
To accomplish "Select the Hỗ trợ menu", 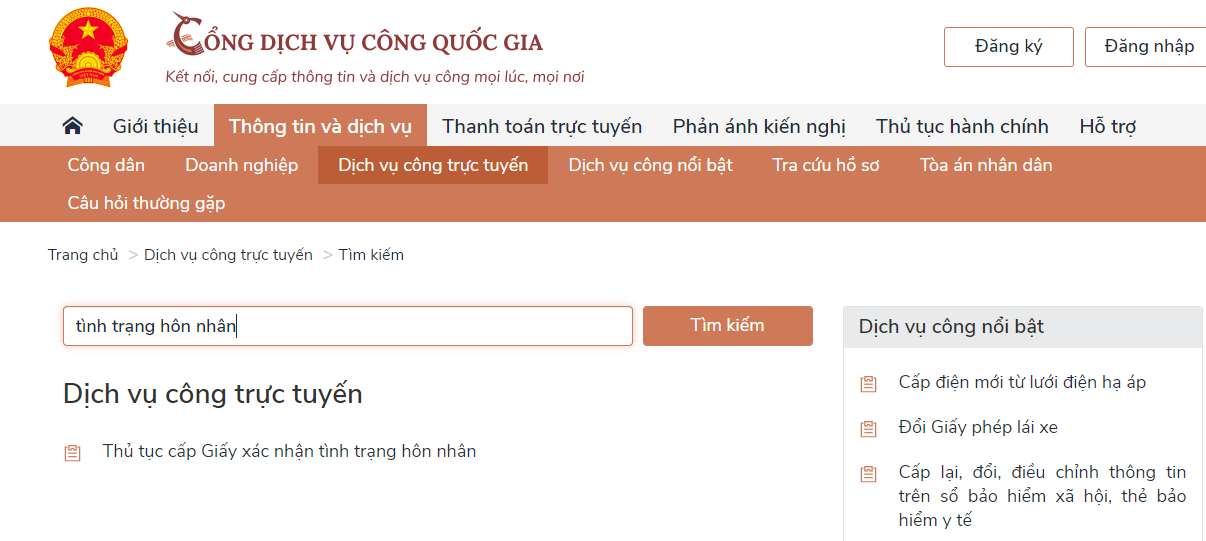I will [x=1107, y=126].
